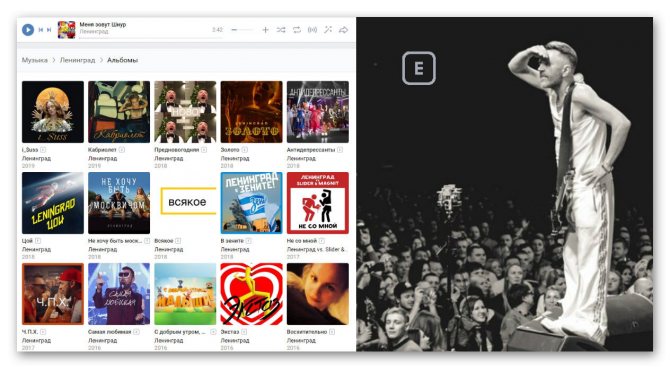The height and width of the screenshot is (369, 670).
Task: Click the track time 3:42
Action: coord(217,30)
